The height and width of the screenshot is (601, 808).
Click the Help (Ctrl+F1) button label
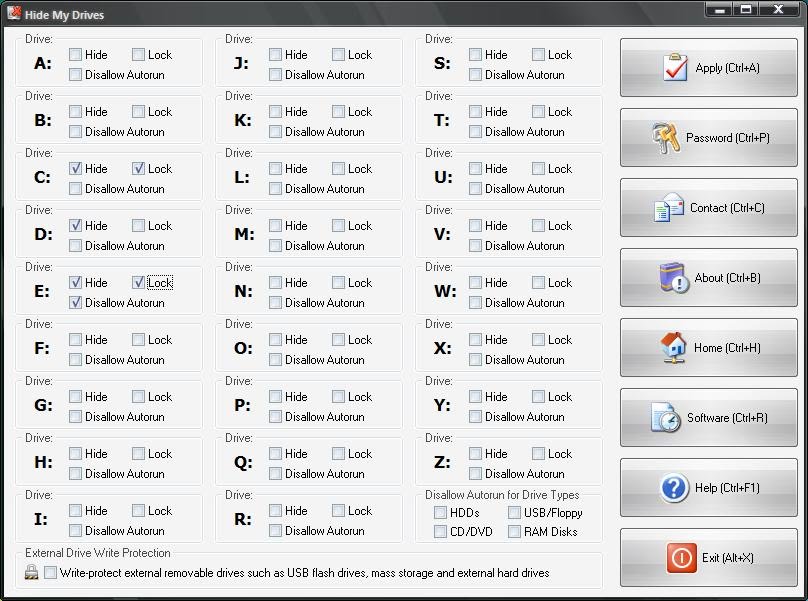click(x=727, y=488)
